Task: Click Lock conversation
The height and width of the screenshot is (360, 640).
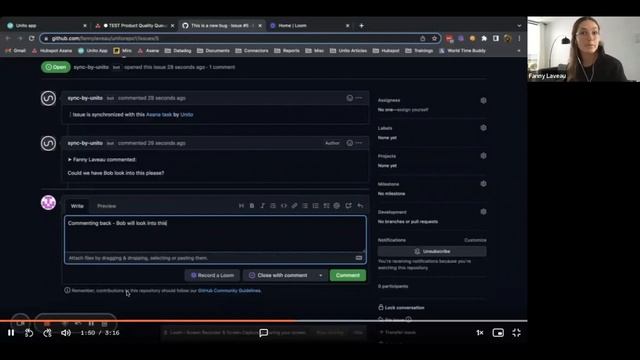Action: (401, 308)
